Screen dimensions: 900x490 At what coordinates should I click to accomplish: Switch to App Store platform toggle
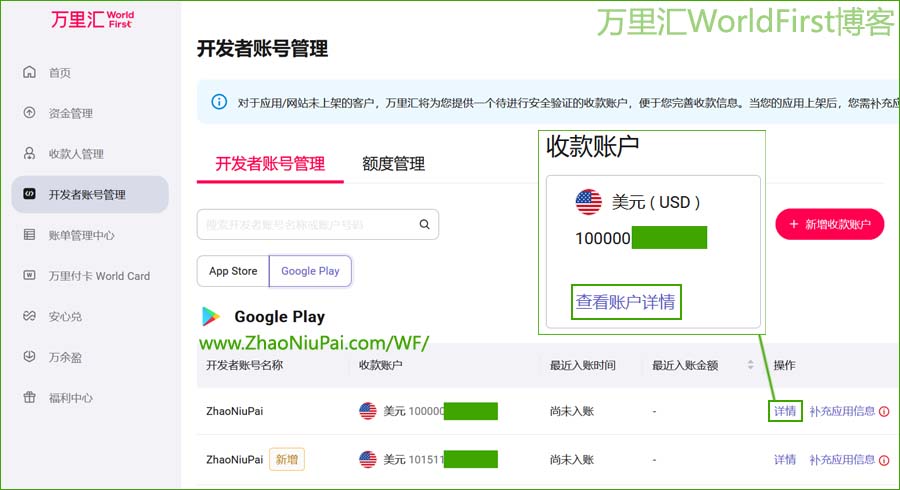tap(233, 271)
